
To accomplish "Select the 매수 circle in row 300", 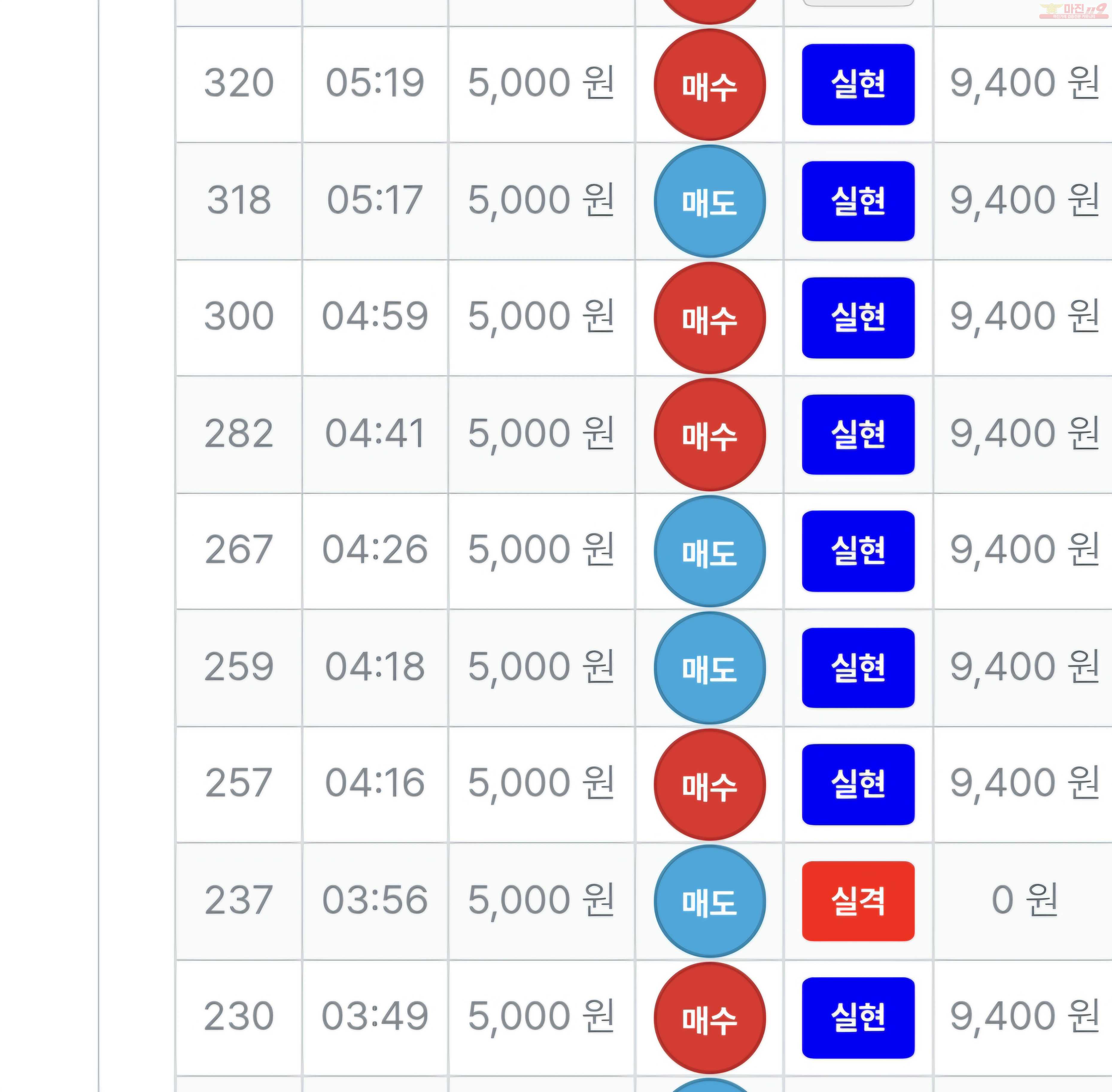I will point(710,318).
